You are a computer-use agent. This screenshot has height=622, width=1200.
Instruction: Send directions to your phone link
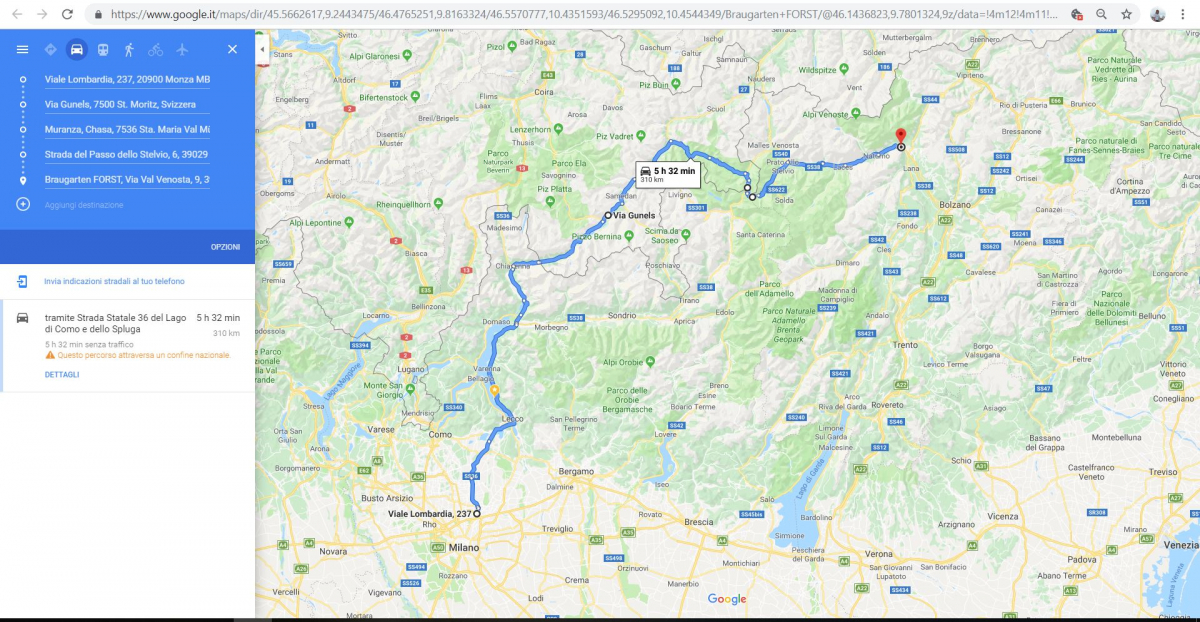(x=114, y=281)
